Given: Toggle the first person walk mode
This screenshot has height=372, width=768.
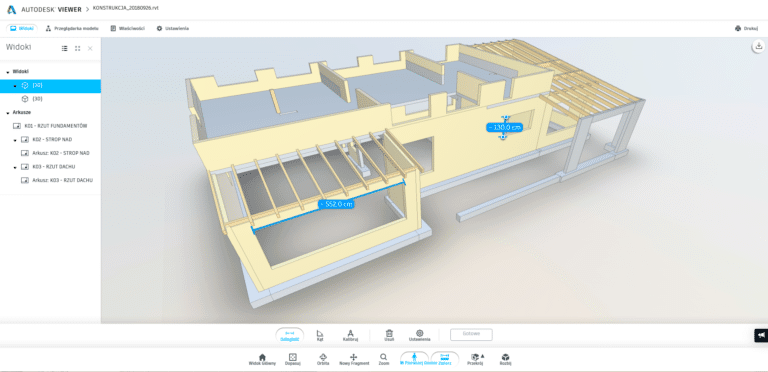Looking at the screenshot, I should click(x=414, y=359).
